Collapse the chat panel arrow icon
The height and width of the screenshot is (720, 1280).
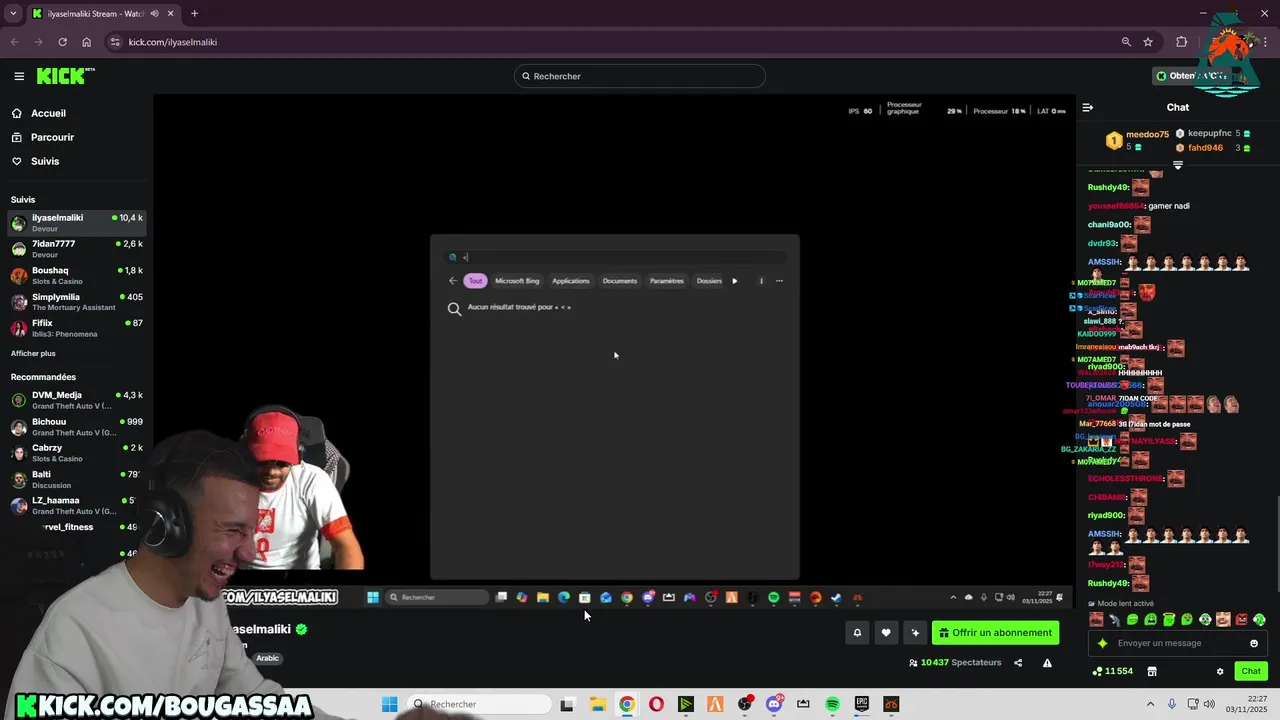(x=1088, y=107)
